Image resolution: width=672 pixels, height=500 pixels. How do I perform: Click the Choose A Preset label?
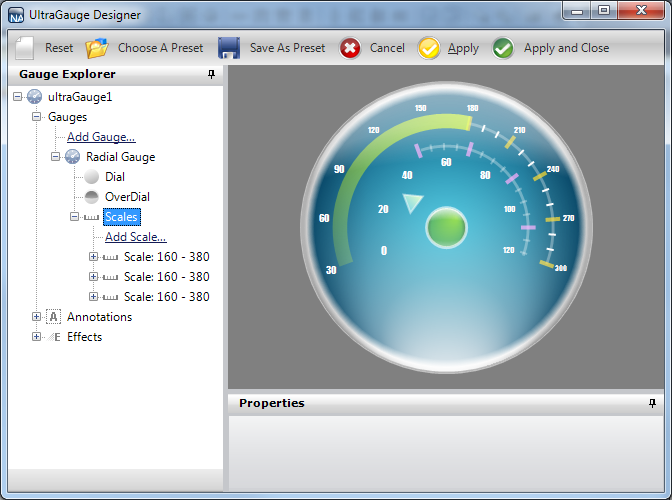(x=160, y=48)
